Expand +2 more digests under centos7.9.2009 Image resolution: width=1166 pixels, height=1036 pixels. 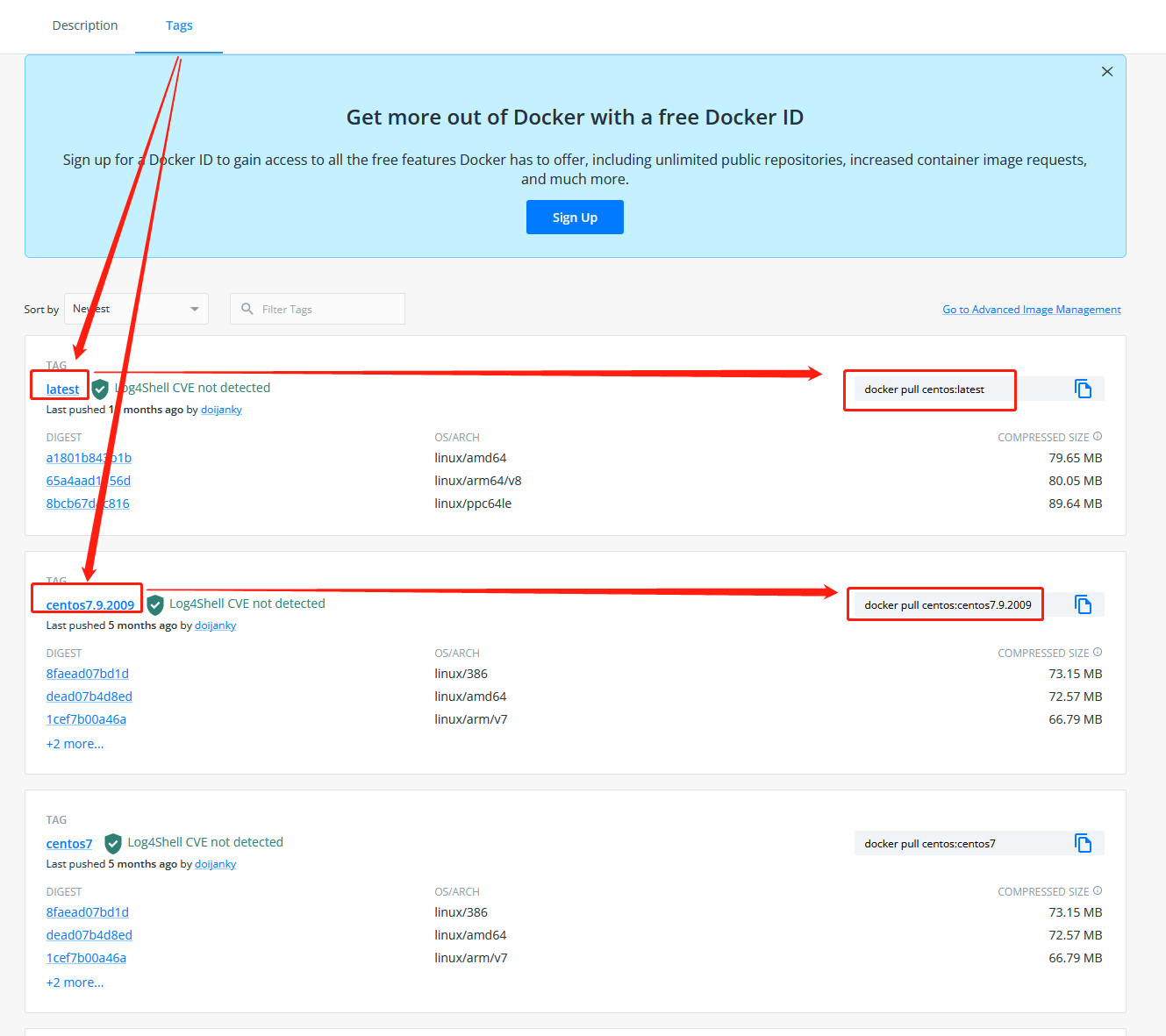tap(75, 744)
